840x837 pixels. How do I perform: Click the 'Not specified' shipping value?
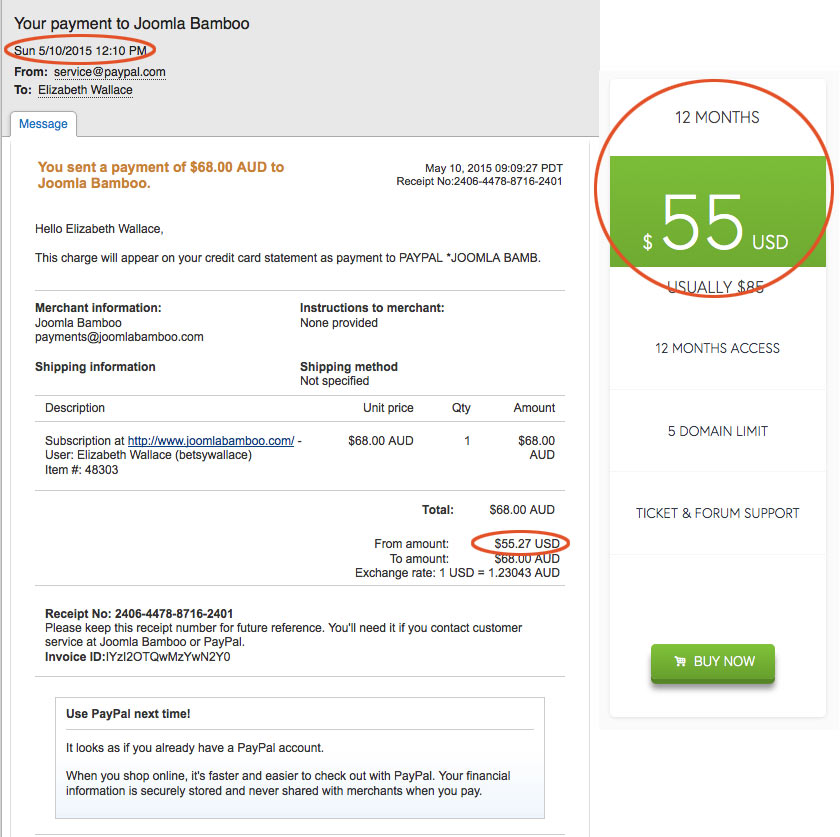point(334,381)
